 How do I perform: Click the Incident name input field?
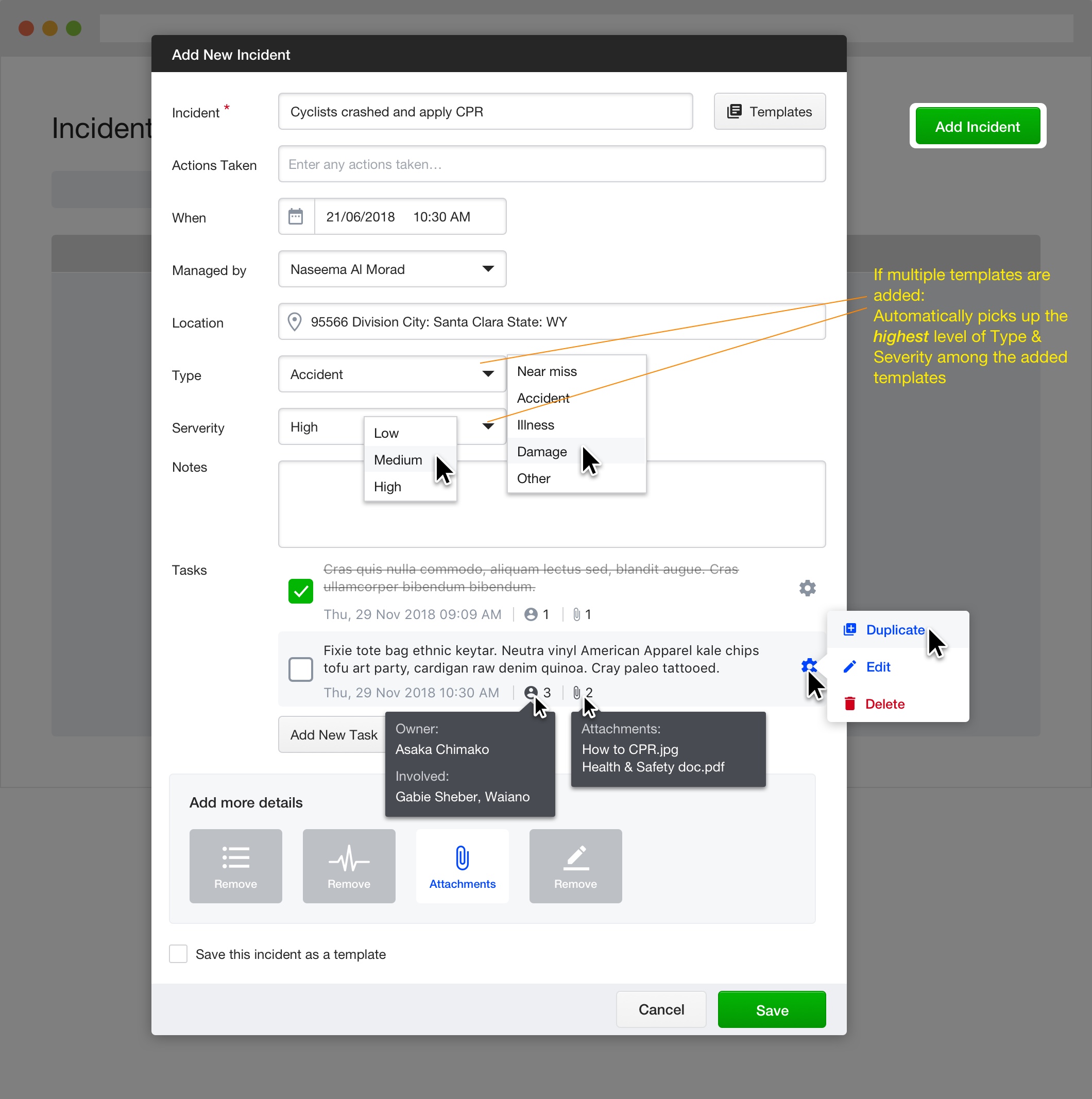pyautogui.click(x=485, y=112)
